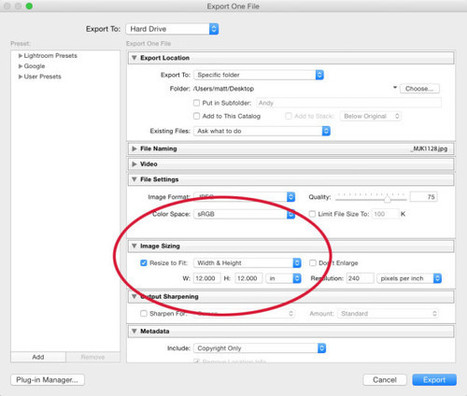
Task: Click the file size limit field
Action: point(385,214)
